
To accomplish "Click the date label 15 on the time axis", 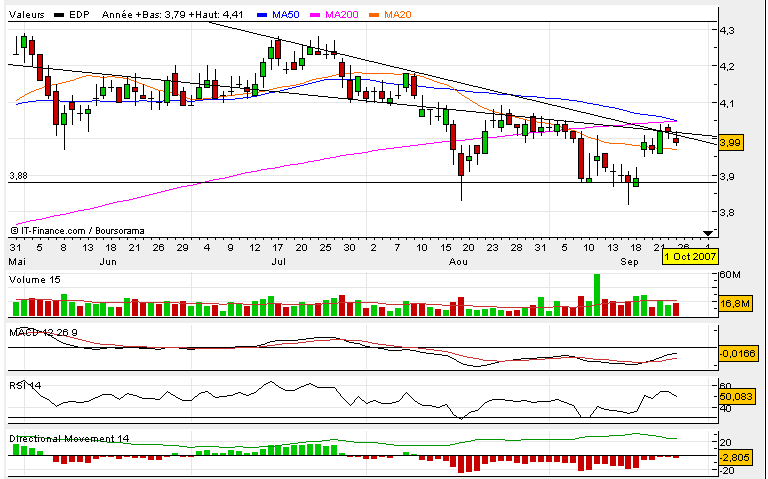I will tap(446, 248).
